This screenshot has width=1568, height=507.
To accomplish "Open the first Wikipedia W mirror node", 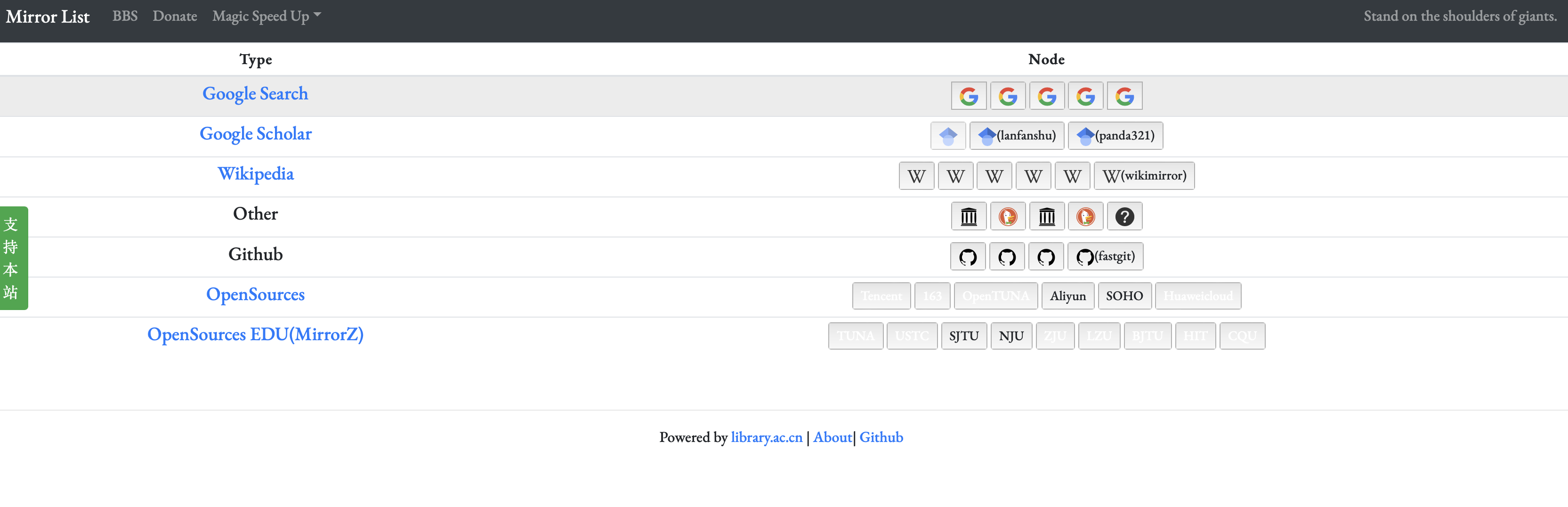I will (916, 175).
